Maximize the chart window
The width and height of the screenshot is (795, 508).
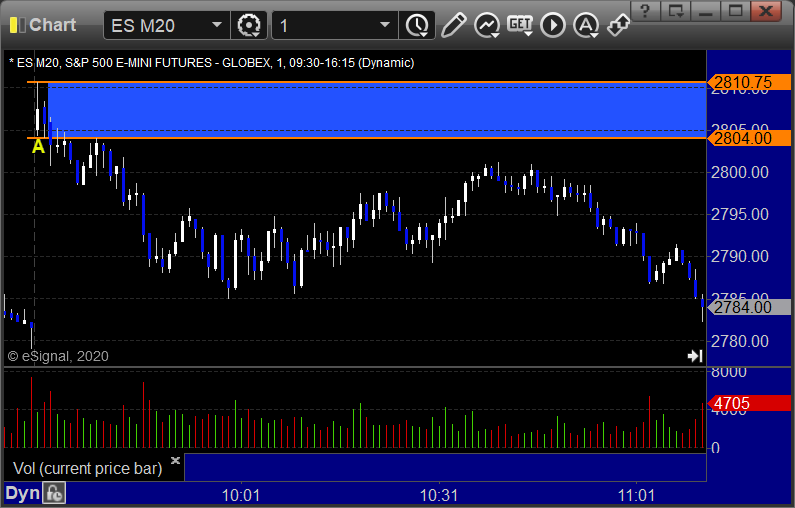pos(736,11)
